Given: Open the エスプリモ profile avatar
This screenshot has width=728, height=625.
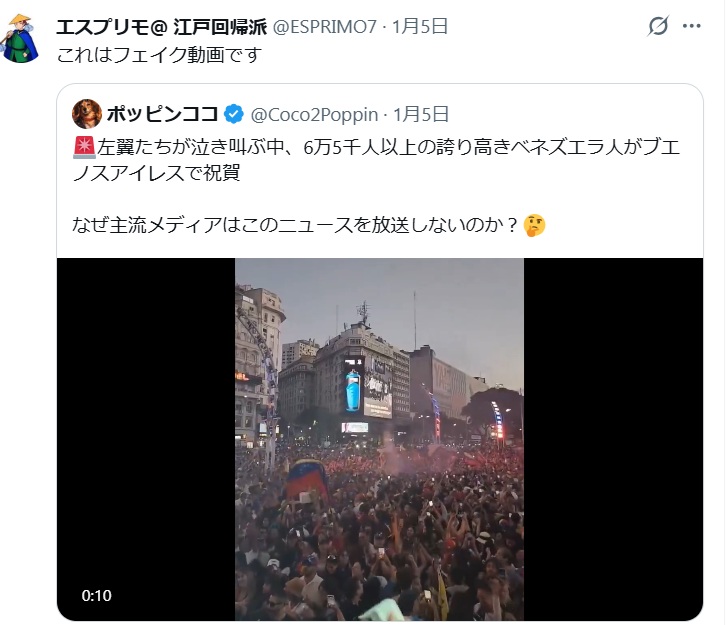Looking at the screenshot, I should coord(20,38).
